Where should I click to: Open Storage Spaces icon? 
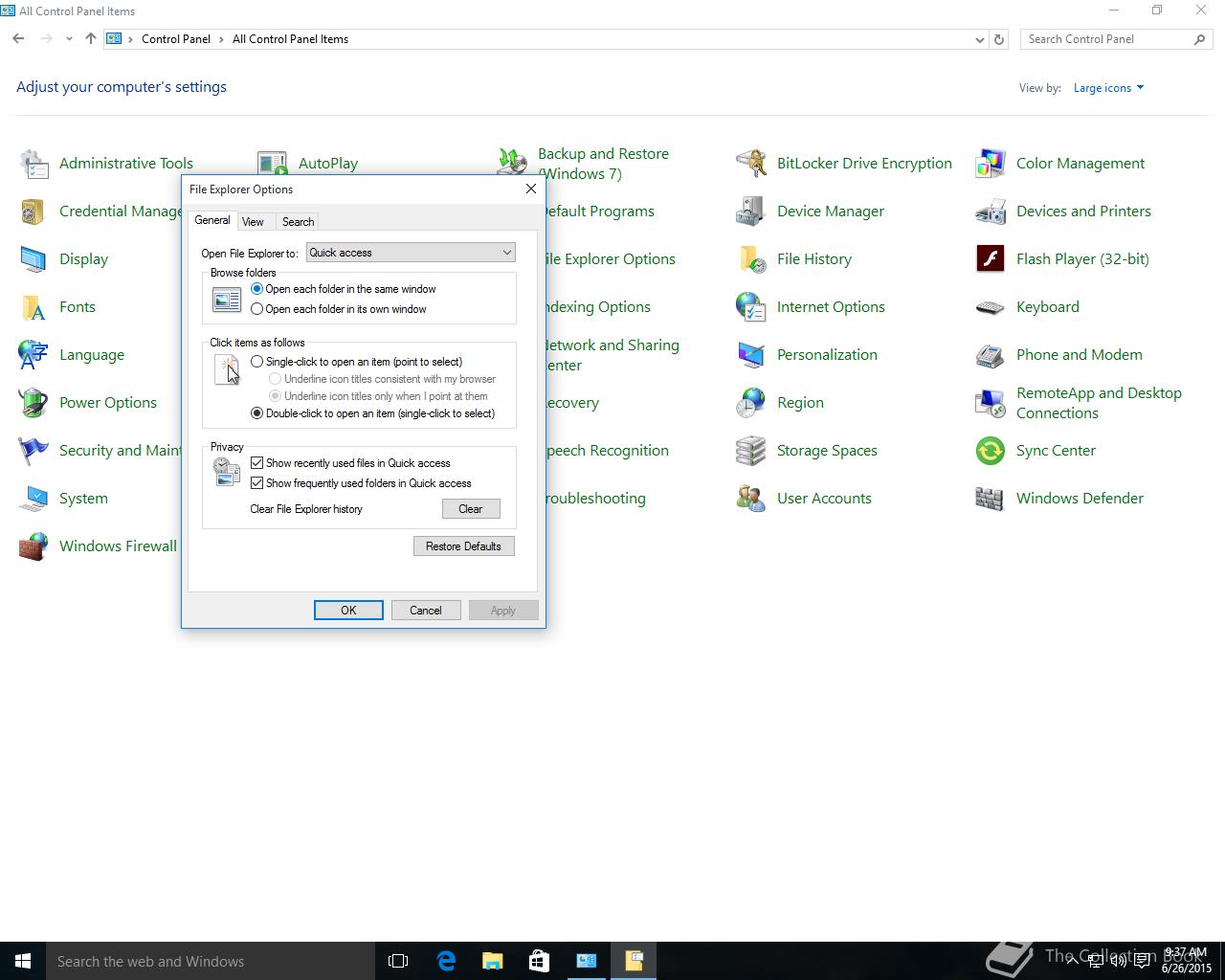click(751, 451)
